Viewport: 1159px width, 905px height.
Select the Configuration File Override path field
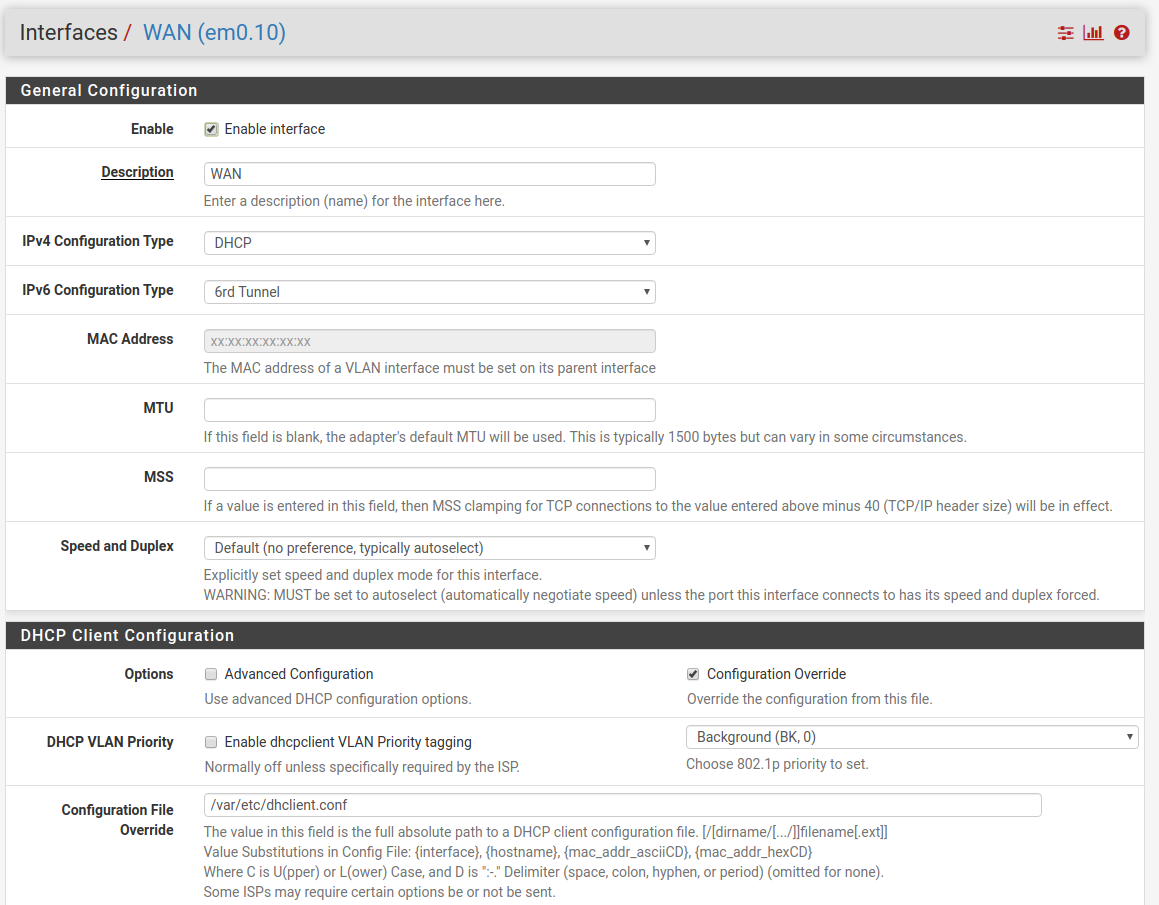click(x=622, y=804)
